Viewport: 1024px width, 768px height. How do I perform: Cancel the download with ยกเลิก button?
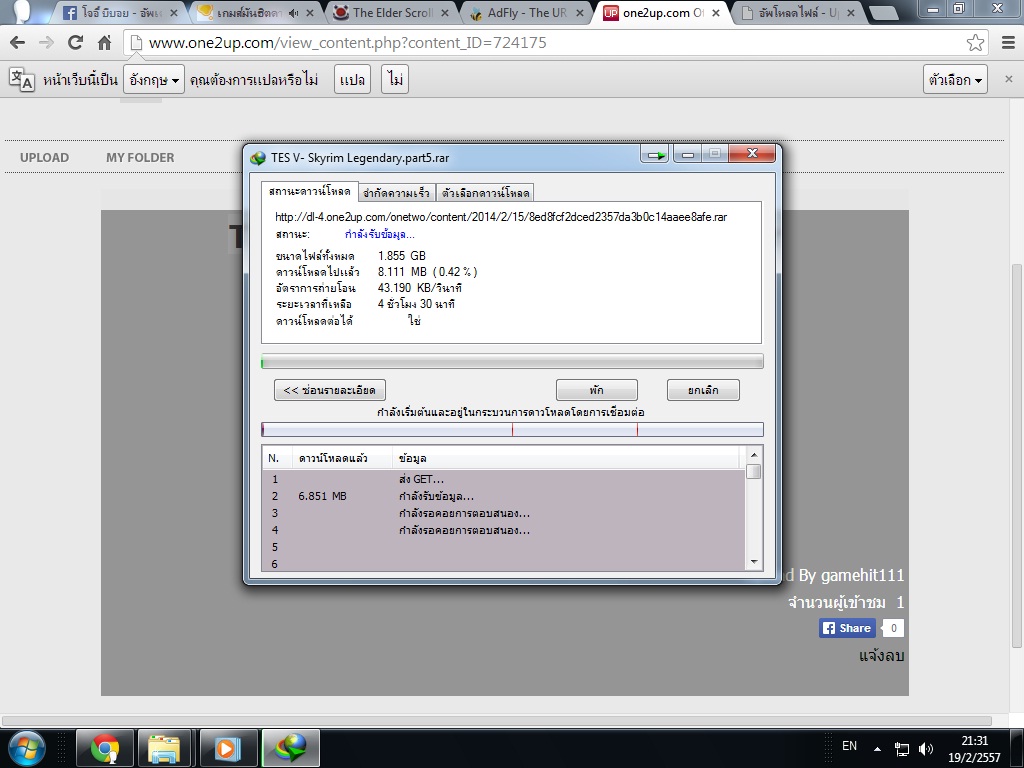coord(703,390)
